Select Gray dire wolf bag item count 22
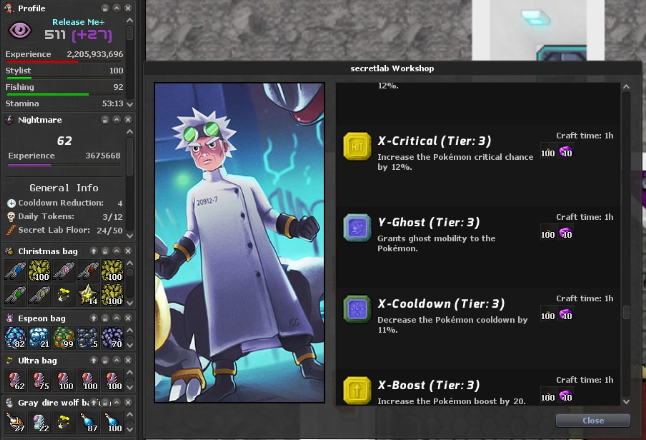The height and width of the screenshot is (440, 646). 40,422
